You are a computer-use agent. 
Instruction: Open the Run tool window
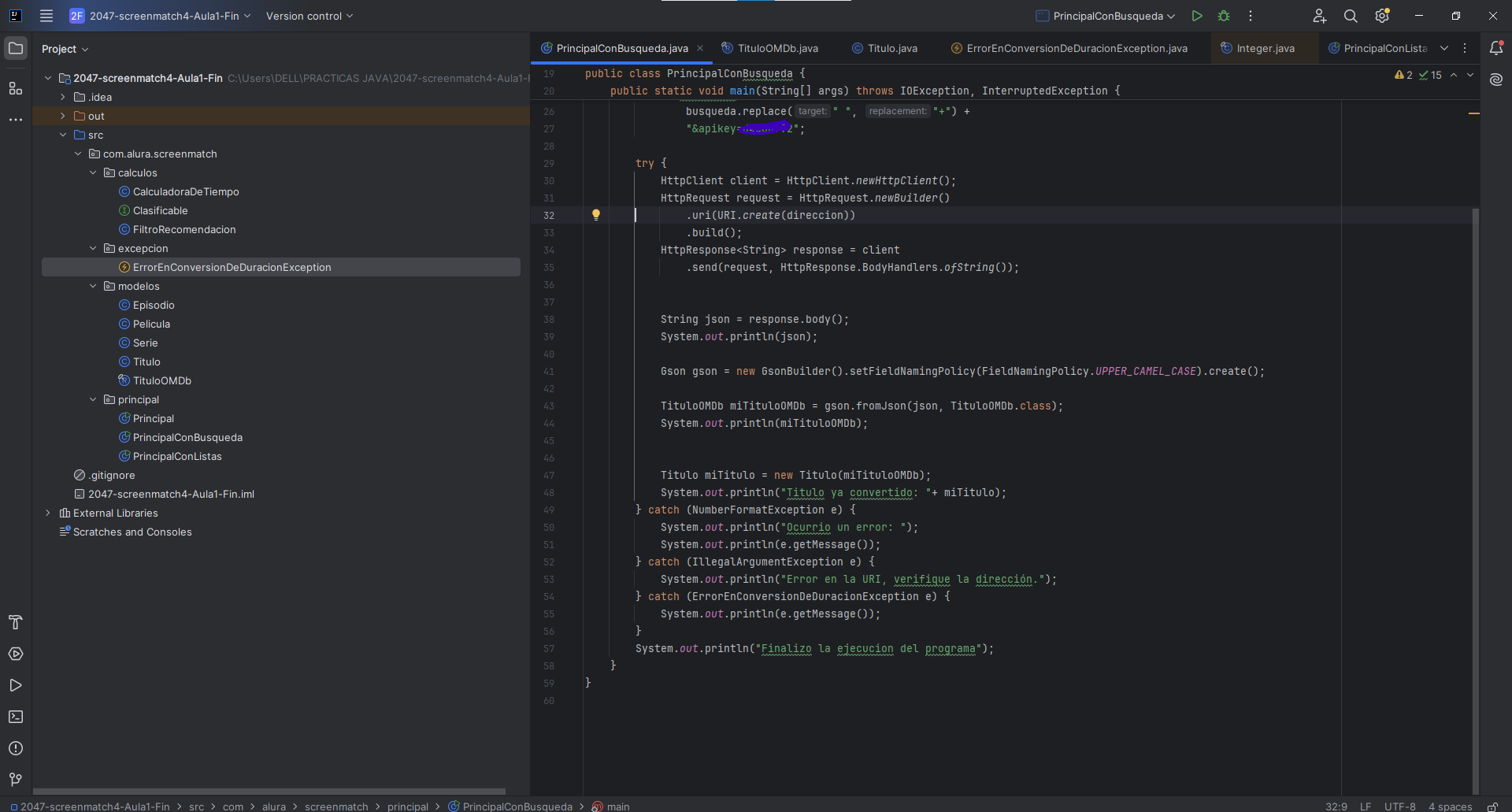click(x=16, y=685)
